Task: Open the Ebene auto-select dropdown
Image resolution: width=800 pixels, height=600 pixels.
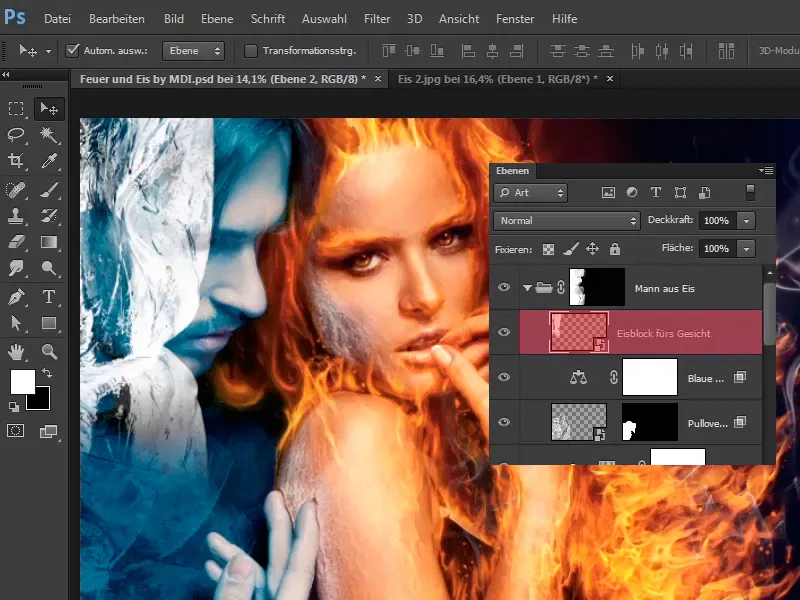Action: [193, 51]
